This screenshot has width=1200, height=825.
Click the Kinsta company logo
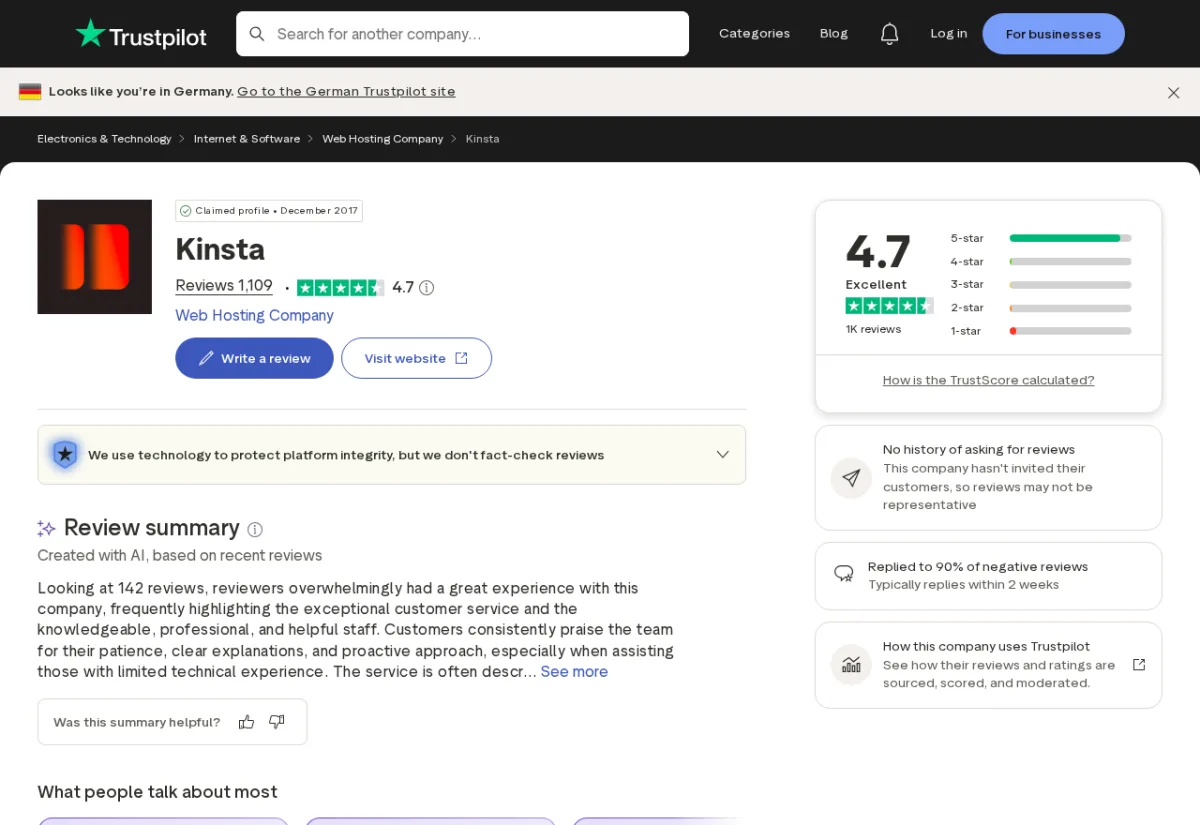click(x=95, y=257)
